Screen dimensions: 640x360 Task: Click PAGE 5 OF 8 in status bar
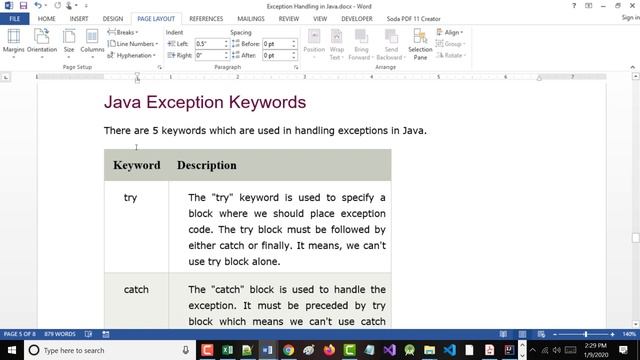(20, 334)
